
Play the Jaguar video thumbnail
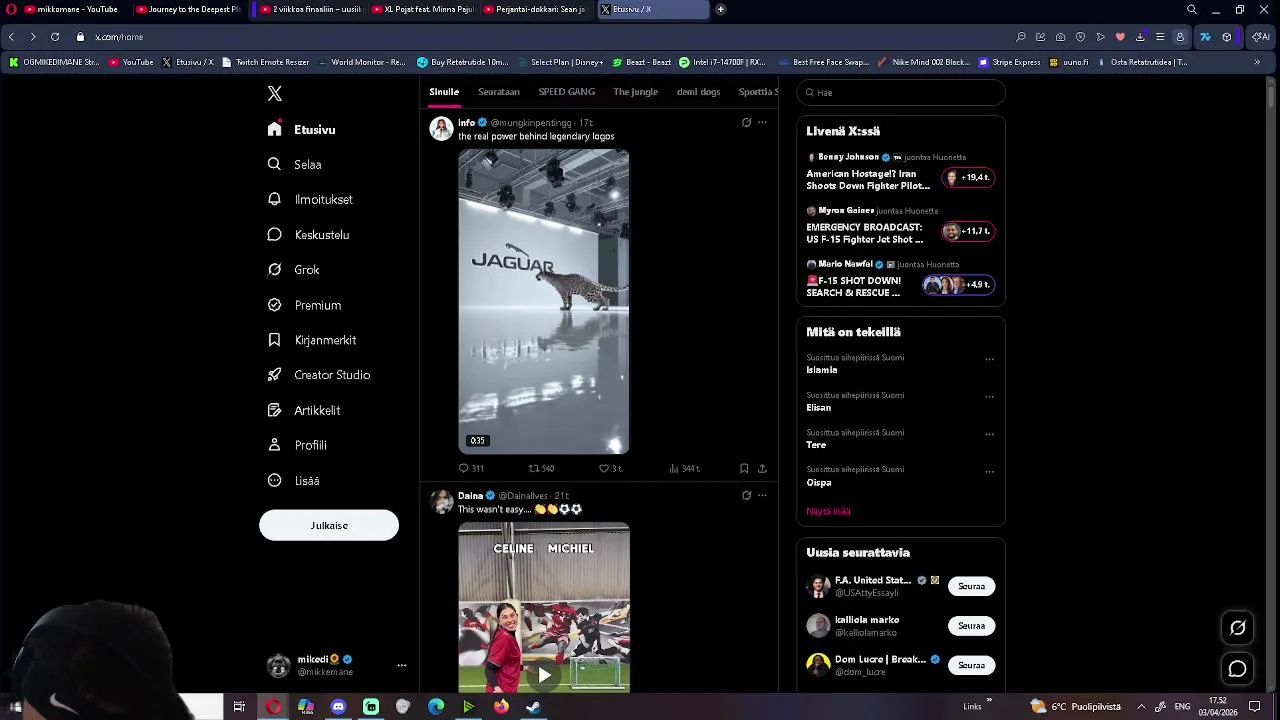544,301
